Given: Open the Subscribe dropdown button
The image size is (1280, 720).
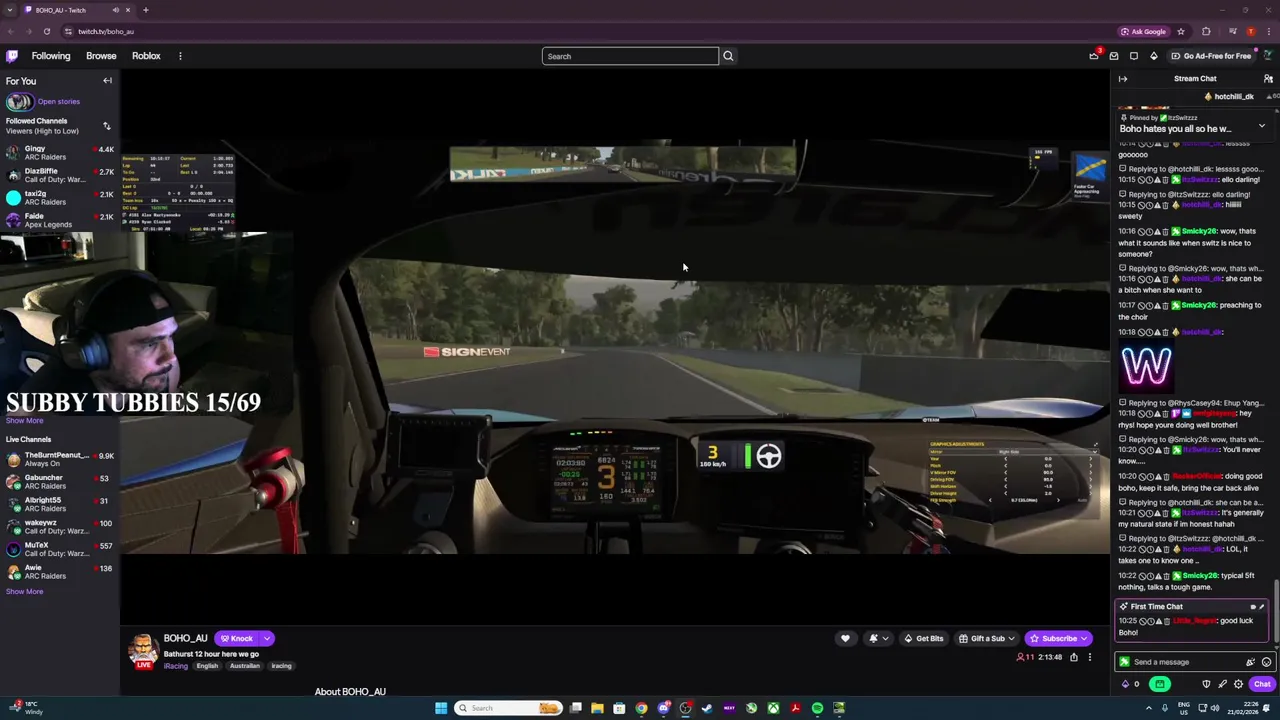Looking at the screenshot, I should 1059,639.
